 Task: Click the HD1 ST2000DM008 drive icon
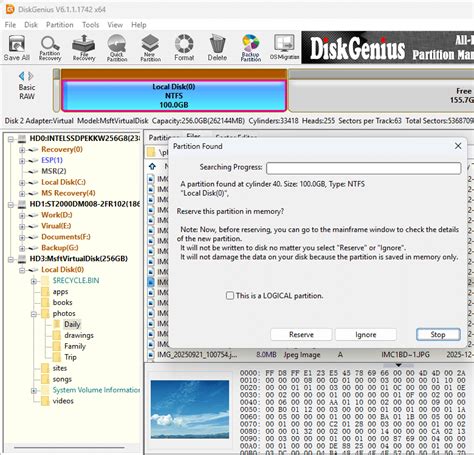pos(22,204)
